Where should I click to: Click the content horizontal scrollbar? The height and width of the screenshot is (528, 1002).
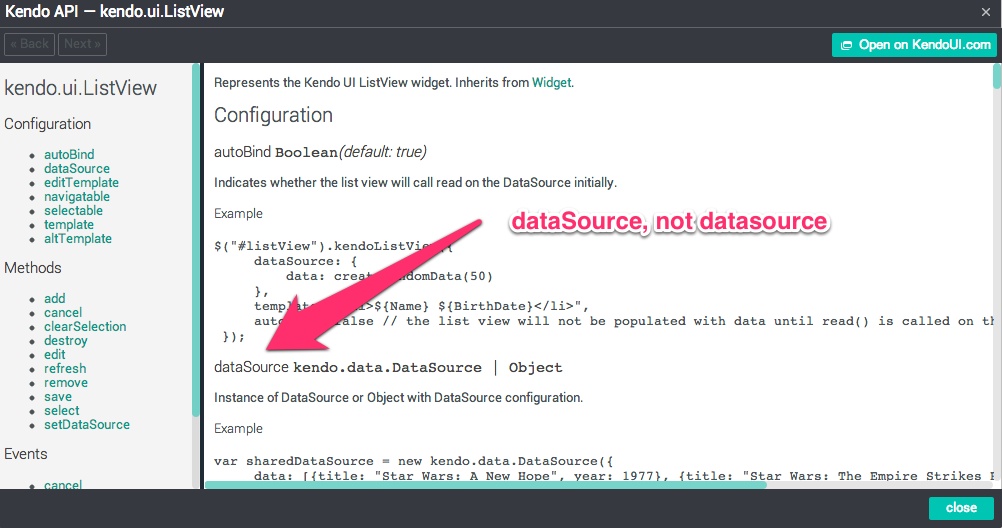pos(486,485)
